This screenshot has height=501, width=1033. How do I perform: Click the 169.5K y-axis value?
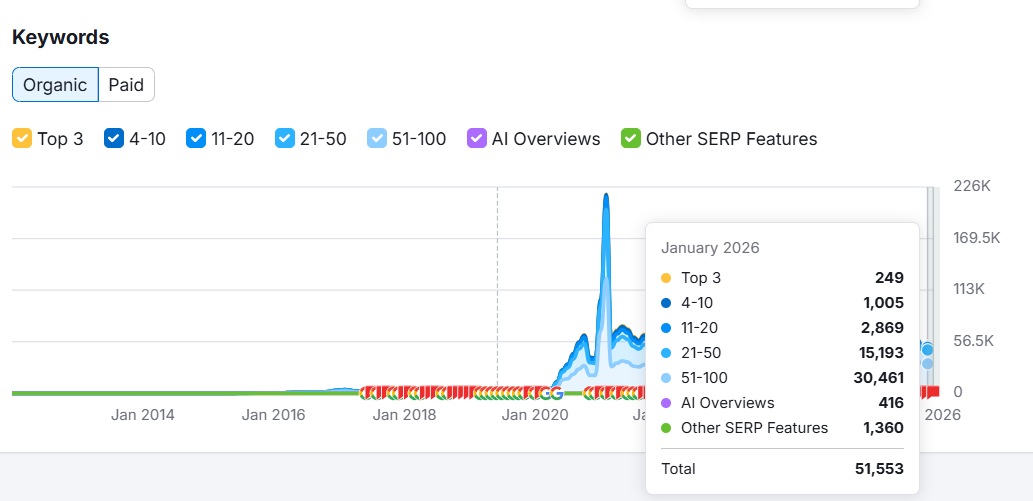click(x=977, y=238)
